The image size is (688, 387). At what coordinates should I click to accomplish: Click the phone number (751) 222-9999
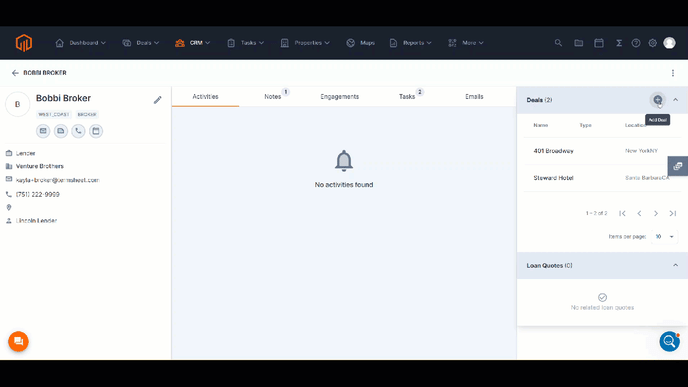click(x=38, y=194)
